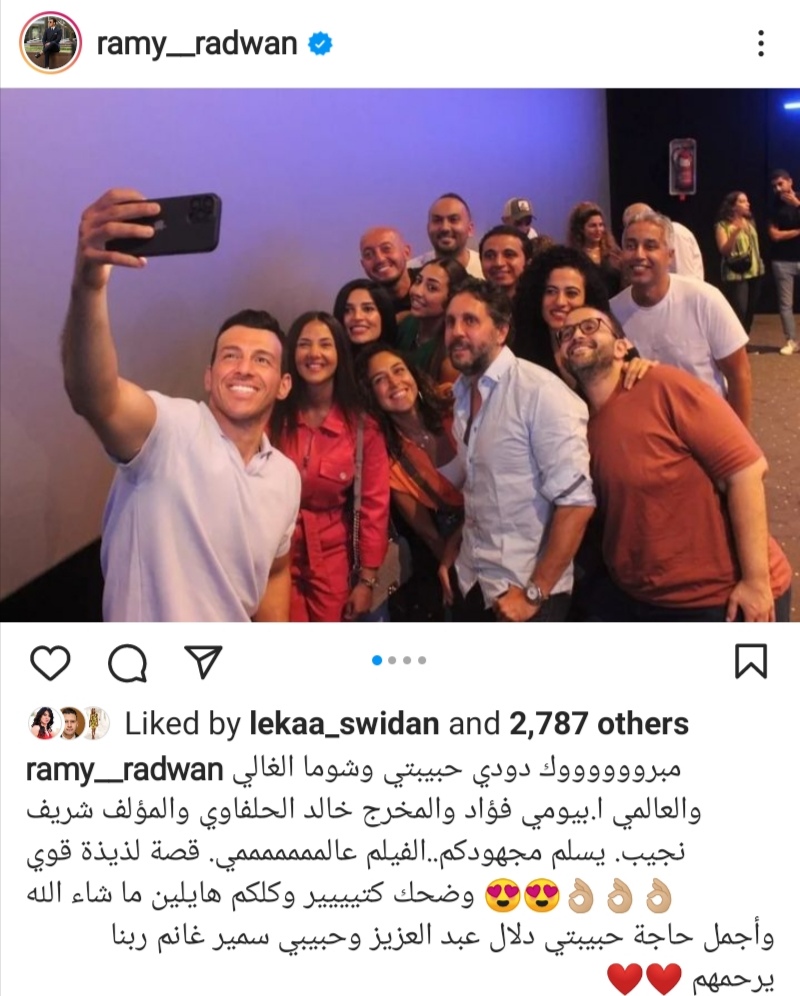Tap the group selfie photo
The width and height of the screenshot is (800, 996).
coord(400,355)
